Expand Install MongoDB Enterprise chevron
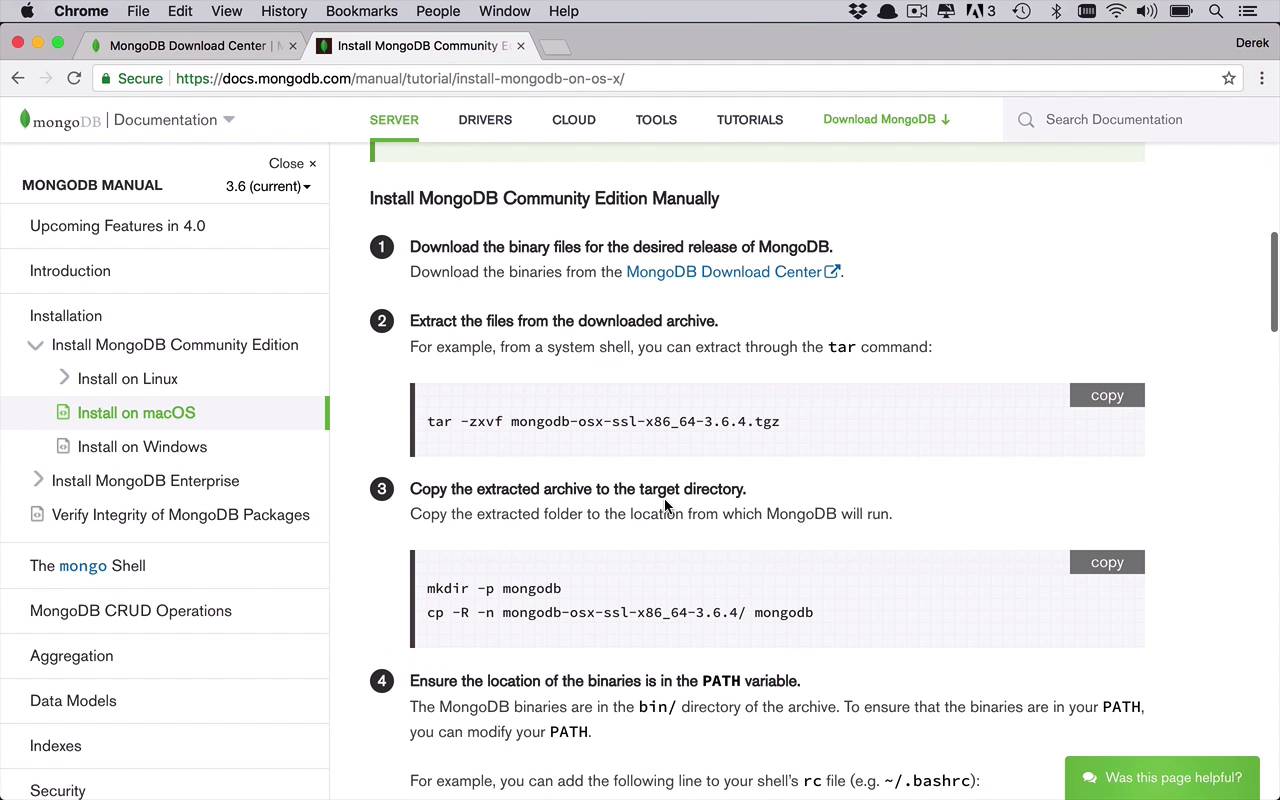 (38, 480)
